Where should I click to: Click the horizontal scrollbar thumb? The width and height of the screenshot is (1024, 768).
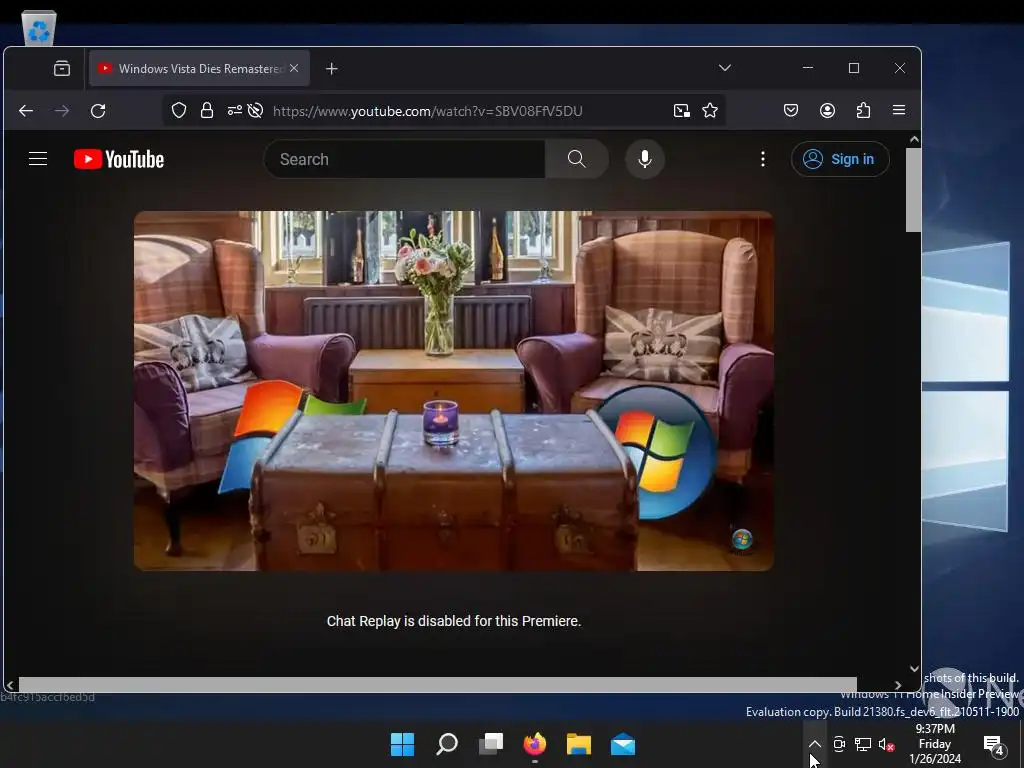tap(438, 684)
